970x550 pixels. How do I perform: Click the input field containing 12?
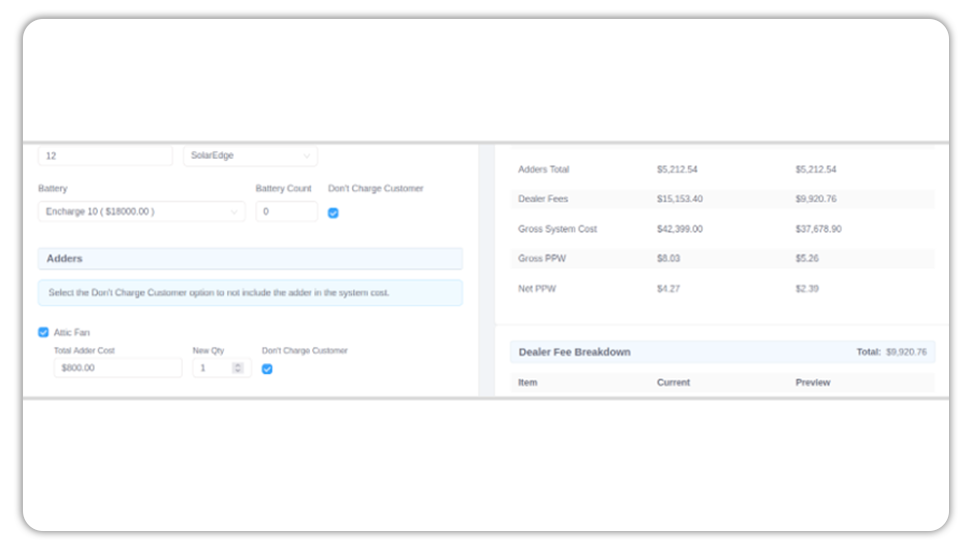coord(105,156)
